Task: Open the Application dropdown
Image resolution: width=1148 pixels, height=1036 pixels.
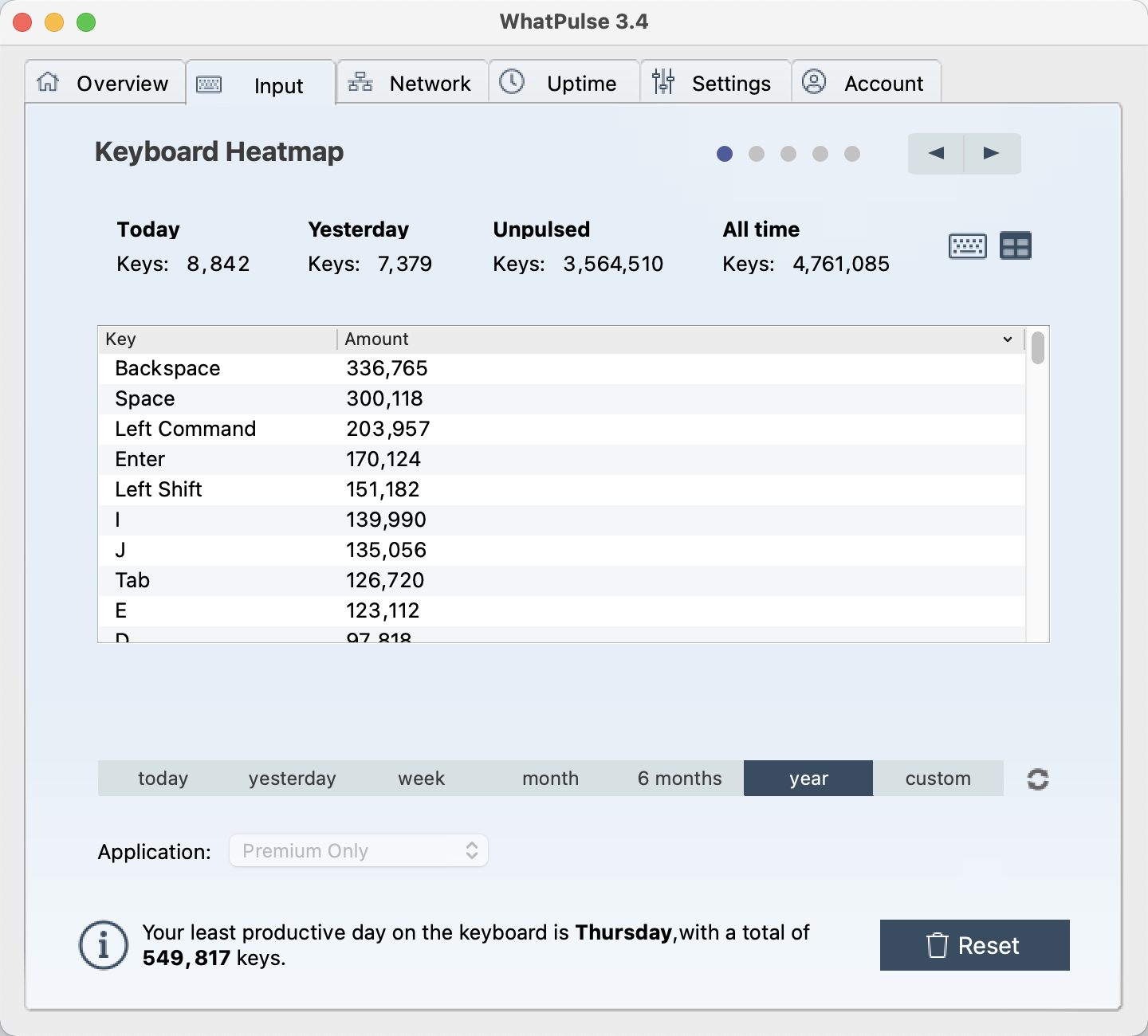Action: tap(359, 851)
